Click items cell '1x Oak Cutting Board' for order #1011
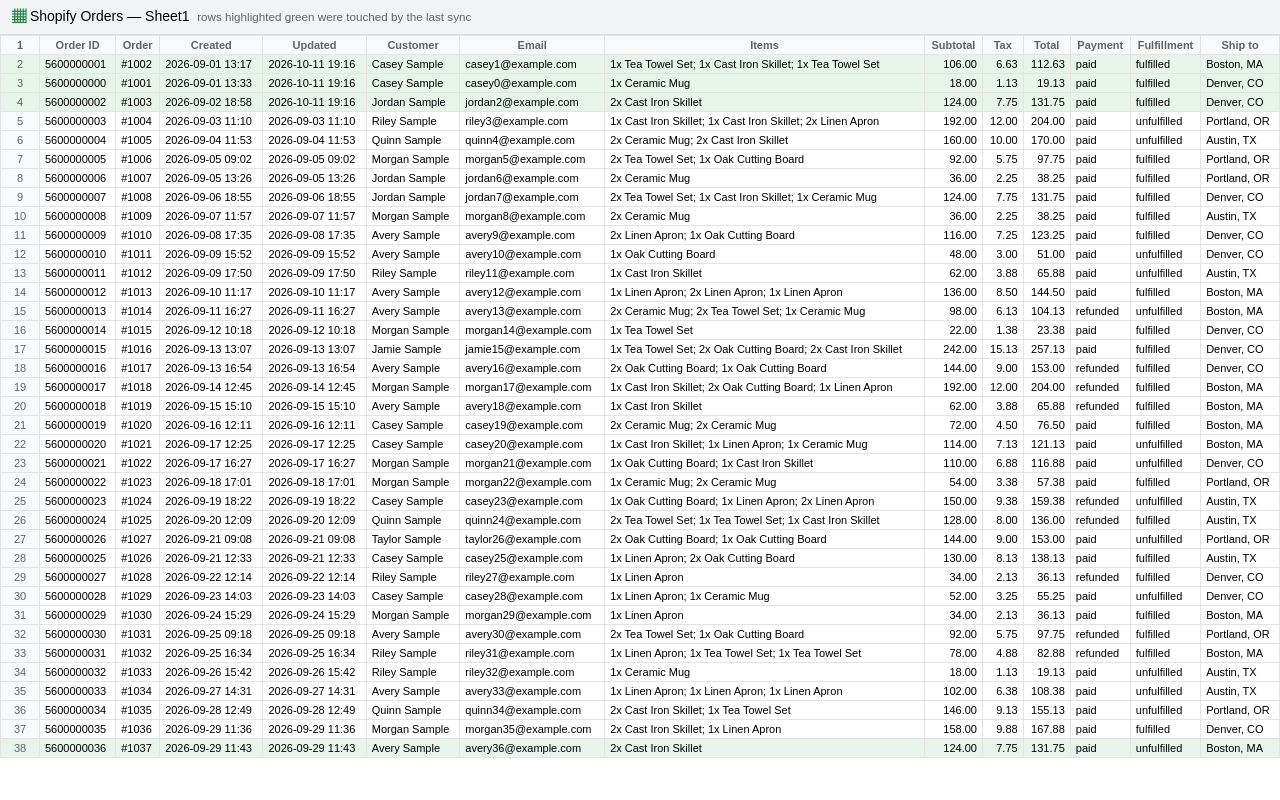1280x800 pixels. [x=764, y=254]
